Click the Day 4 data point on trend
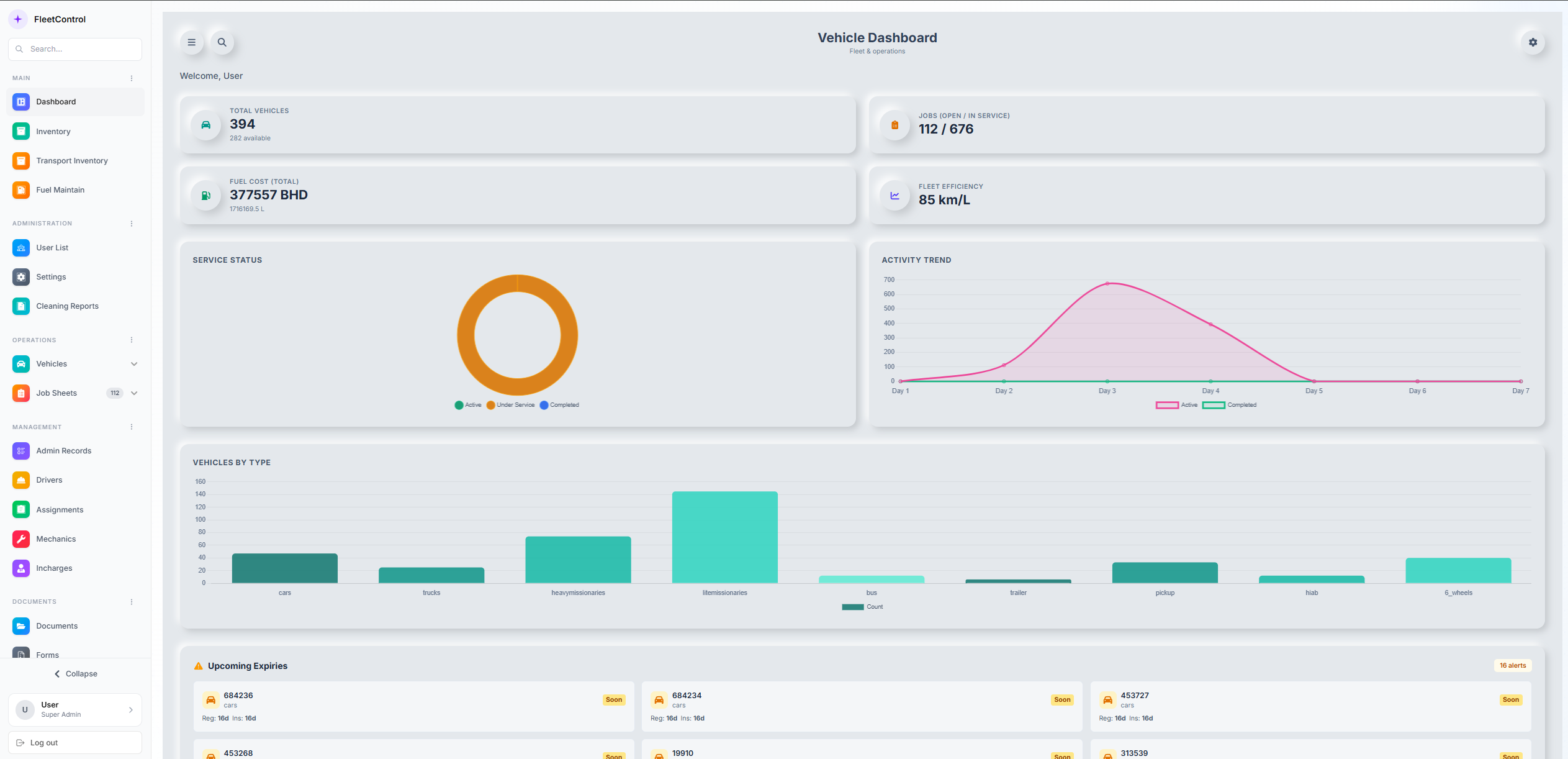The width and height of the screenshot is (1568, 759). 1210,324
